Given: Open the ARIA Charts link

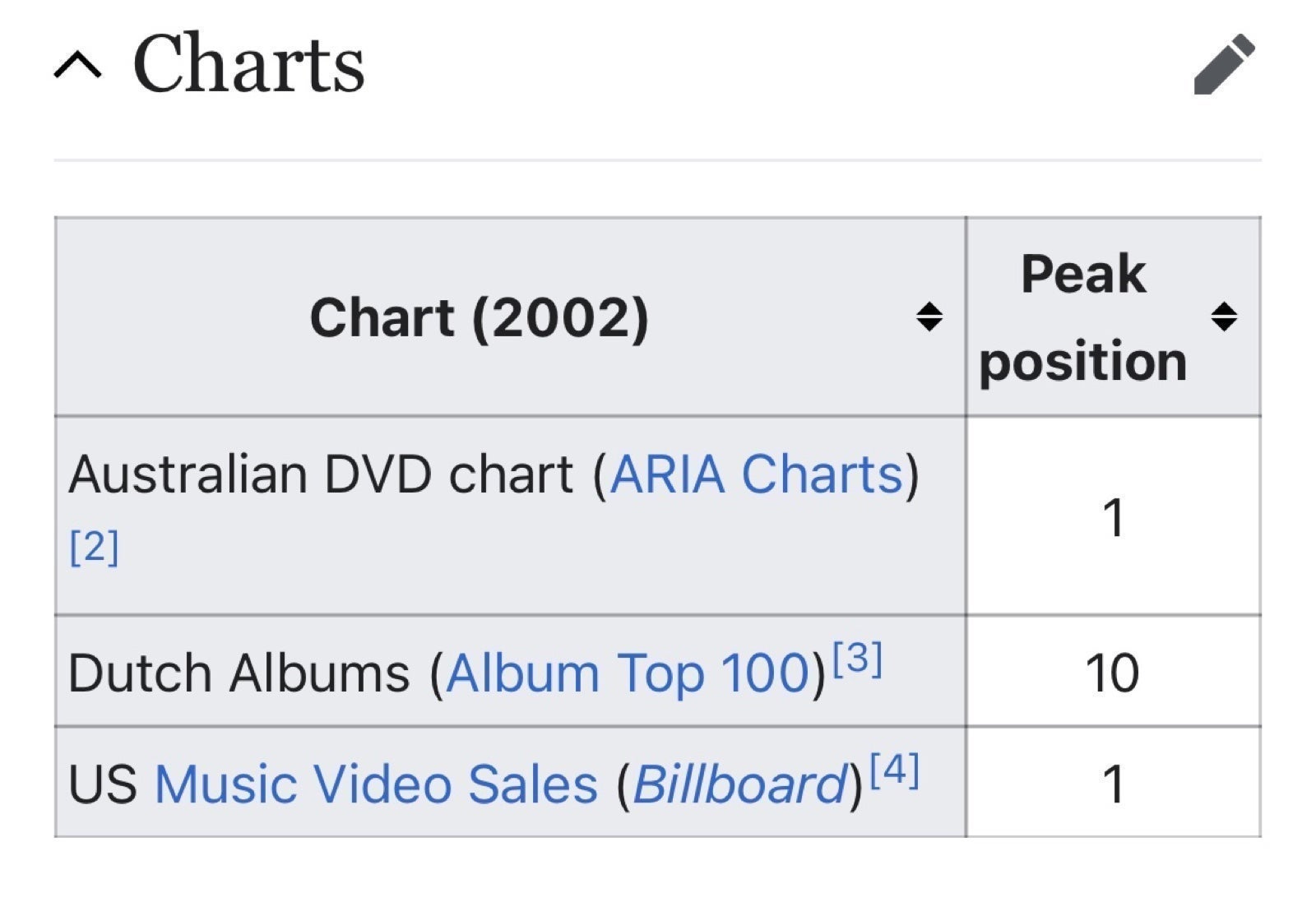Looking at the screenshot, I should point(757,474).
